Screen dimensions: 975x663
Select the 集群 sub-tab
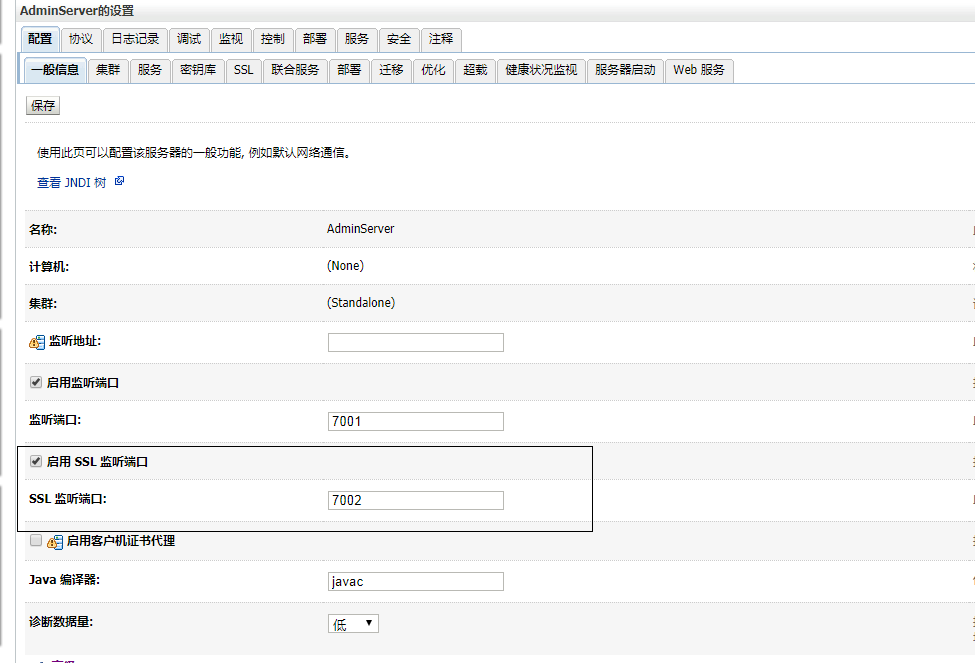[x=108, y=70]
